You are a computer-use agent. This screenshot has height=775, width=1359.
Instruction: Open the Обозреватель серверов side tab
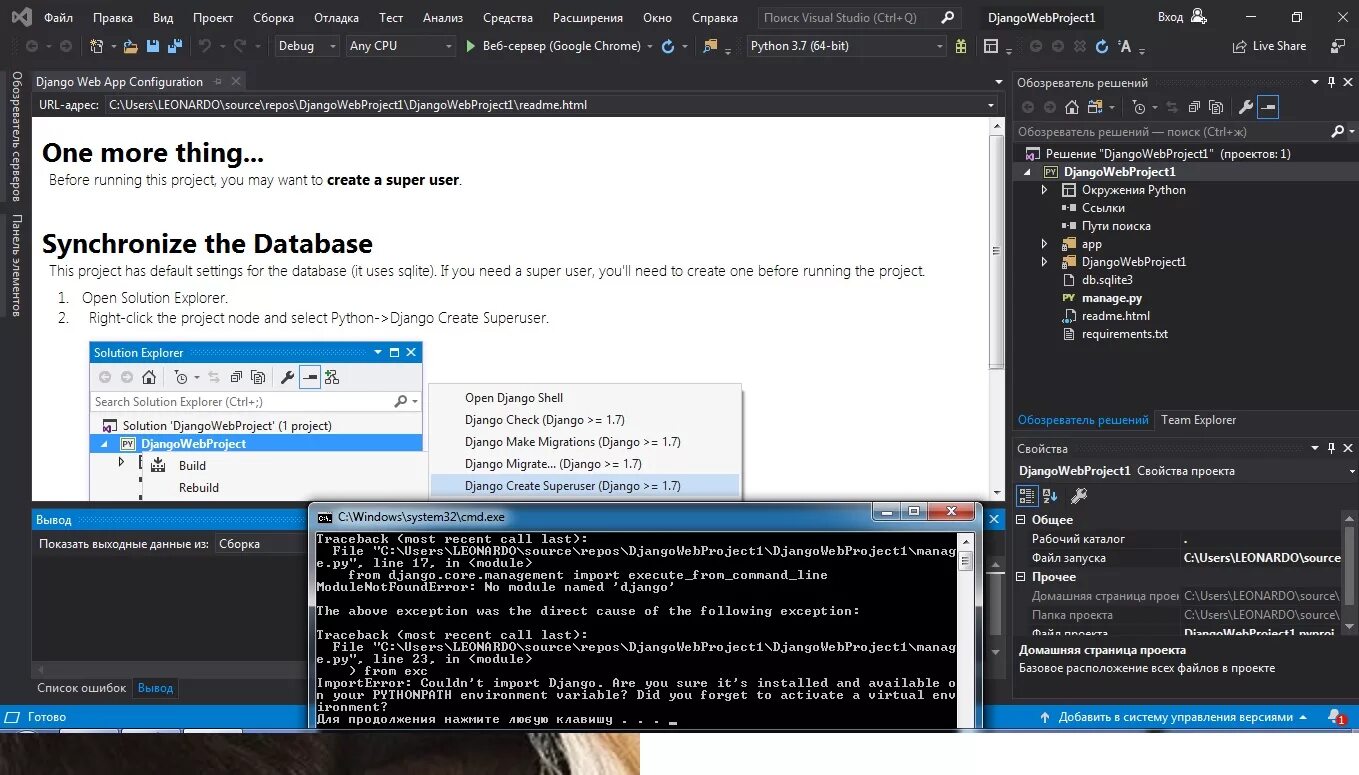pyautogui.click(x=16, y=137)
